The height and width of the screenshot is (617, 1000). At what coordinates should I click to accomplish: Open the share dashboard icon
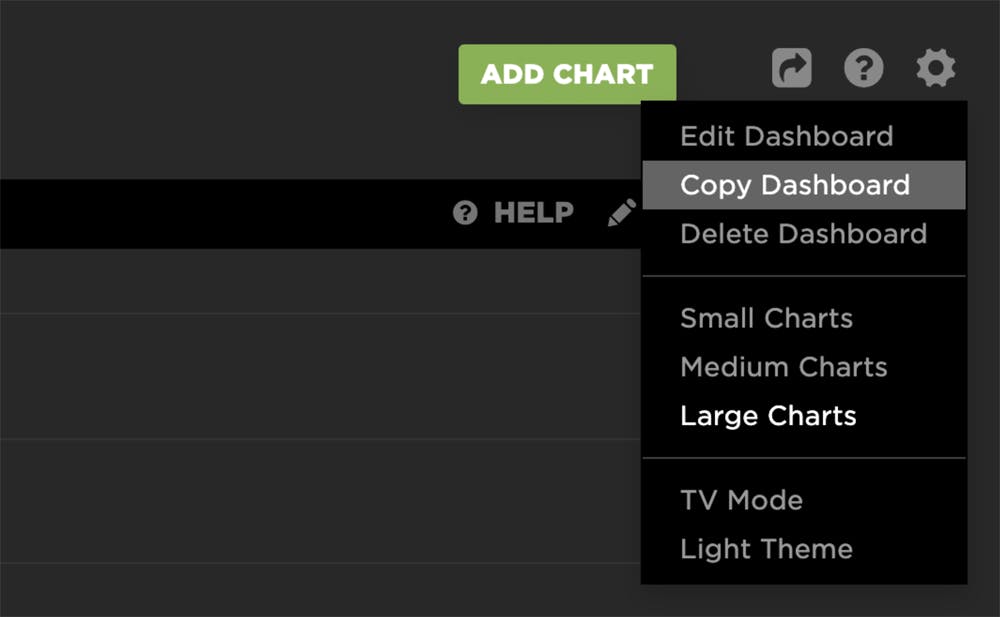coord(791,69)
